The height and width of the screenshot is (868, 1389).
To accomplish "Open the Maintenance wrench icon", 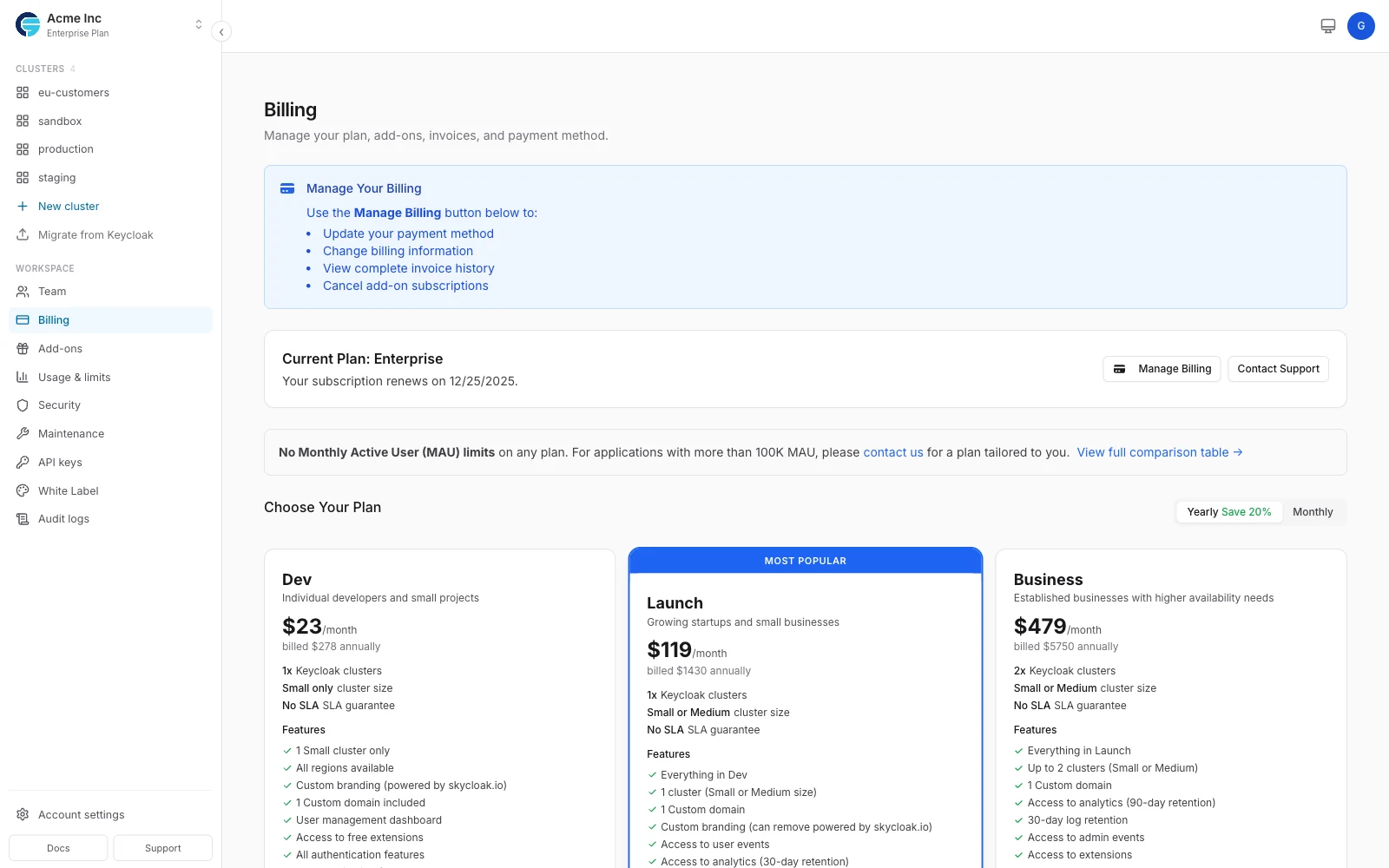I will [23, 434].
